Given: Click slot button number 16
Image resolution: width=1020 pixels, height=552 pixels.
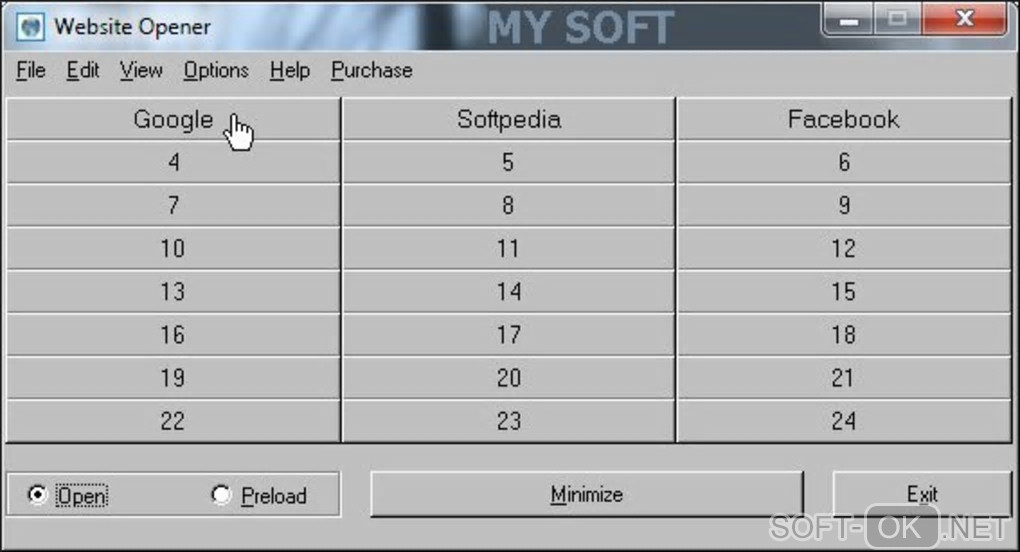Looking at the screenshot, I should 173,335.
